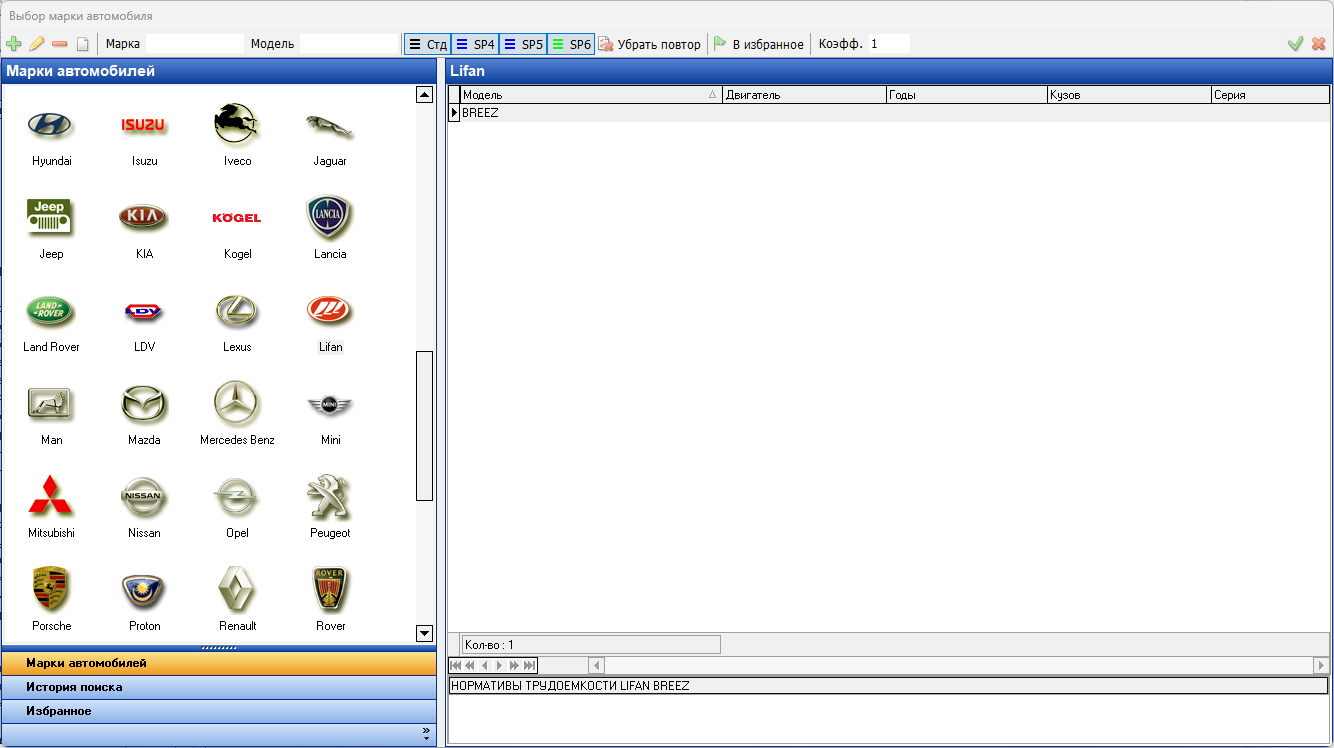
Task: Click the Двигатель column header
Action: pyautogui.click(x=804, y=95)
